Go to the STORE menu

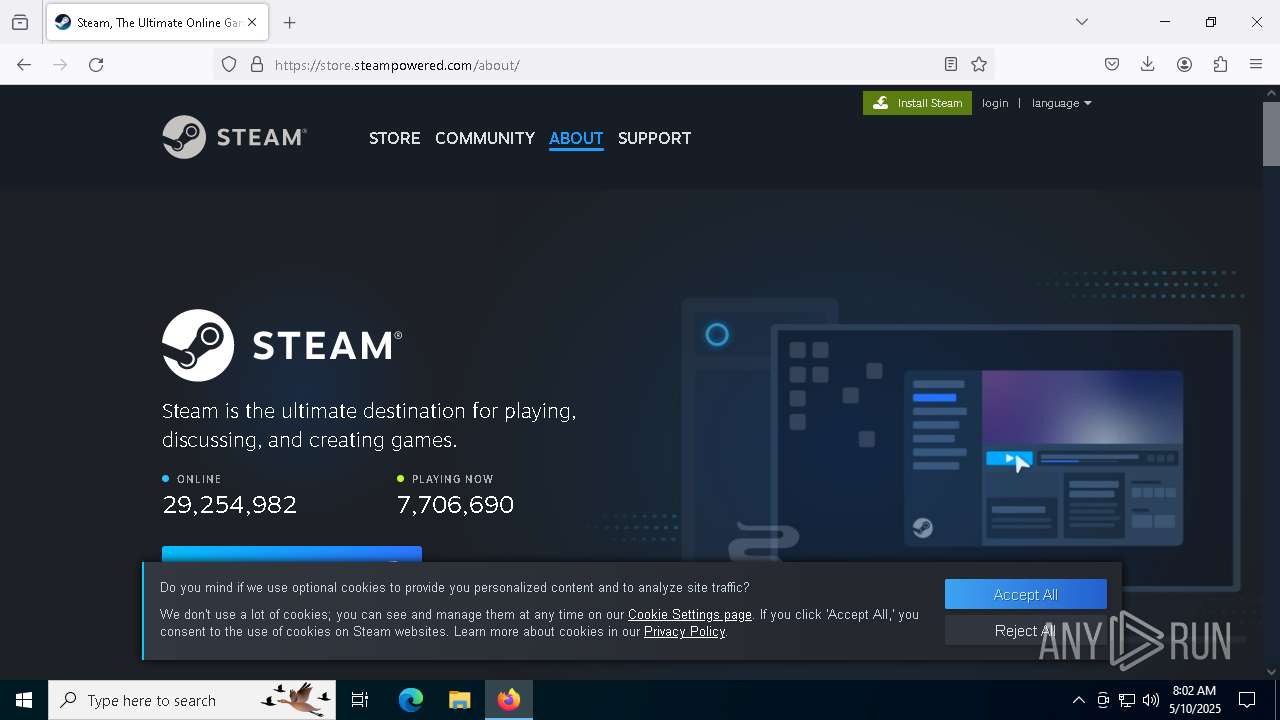(x=394, y=138)
